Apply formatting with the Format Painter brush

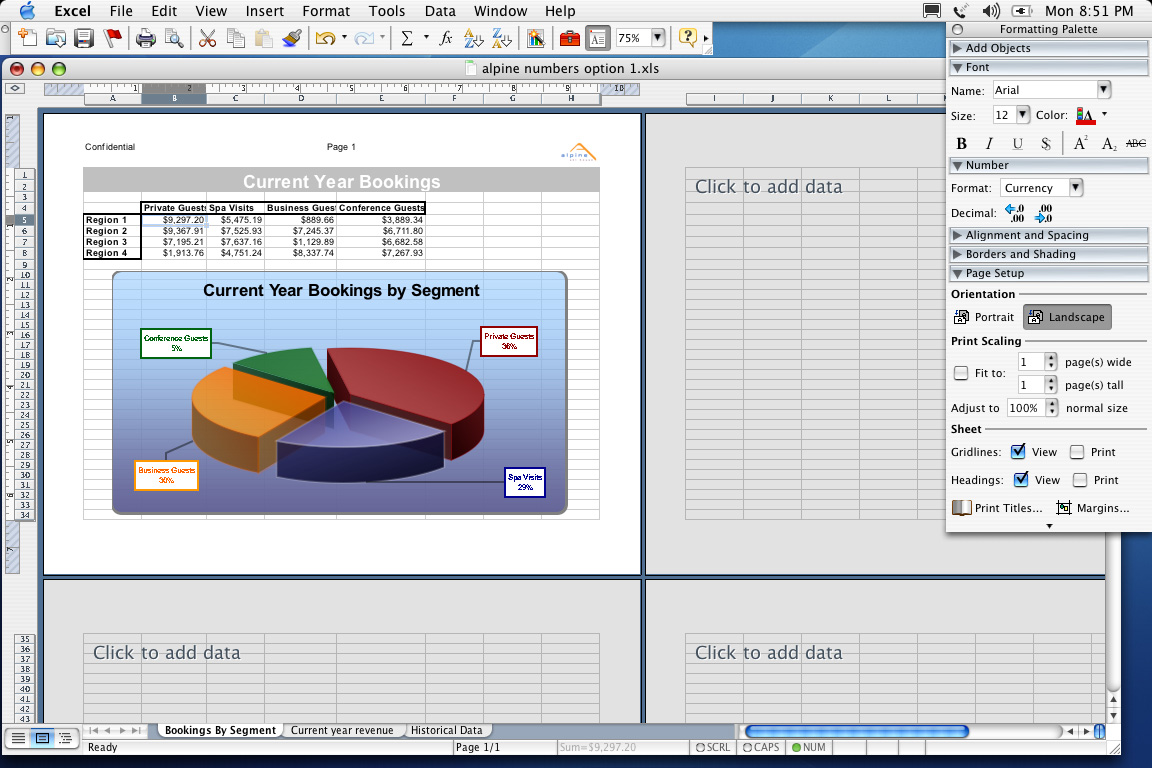click(x=290, y=38)
